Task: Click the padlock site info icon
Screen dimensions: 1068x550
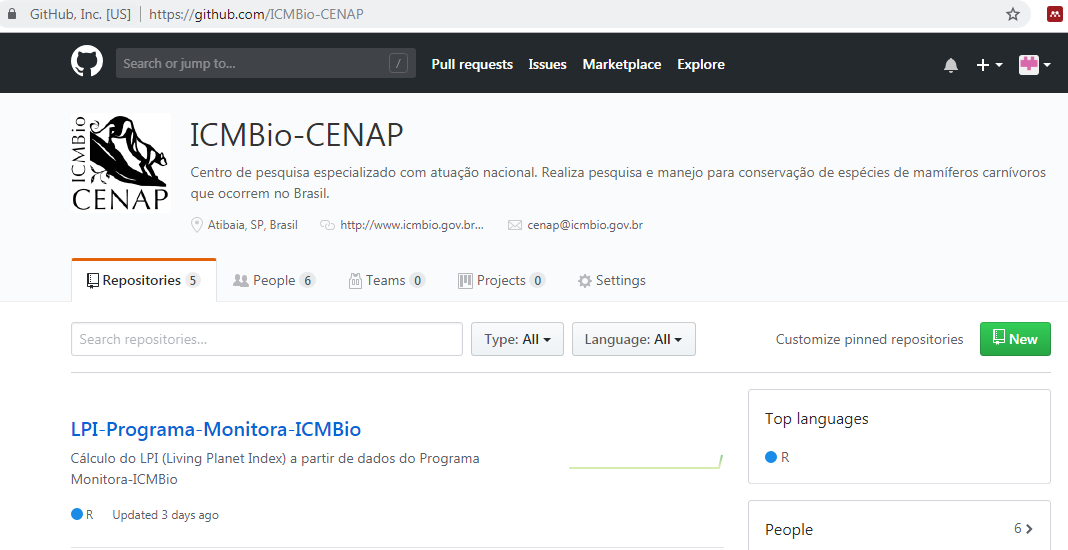Action: [x=12, y=14]
